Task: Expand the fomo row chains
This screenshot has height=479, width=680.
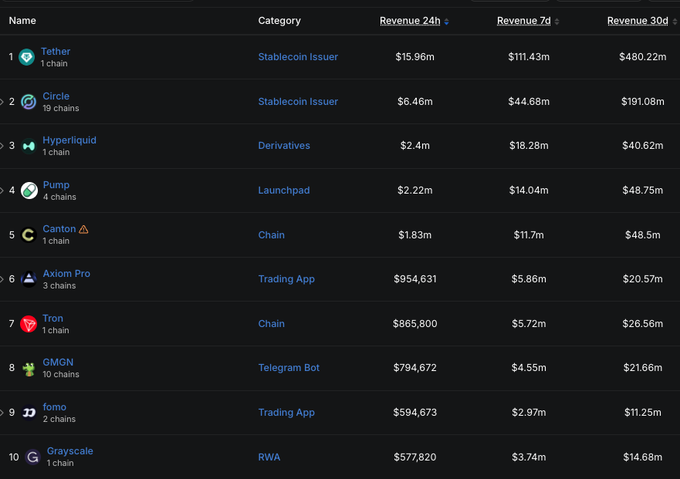Action: point(2,412)
